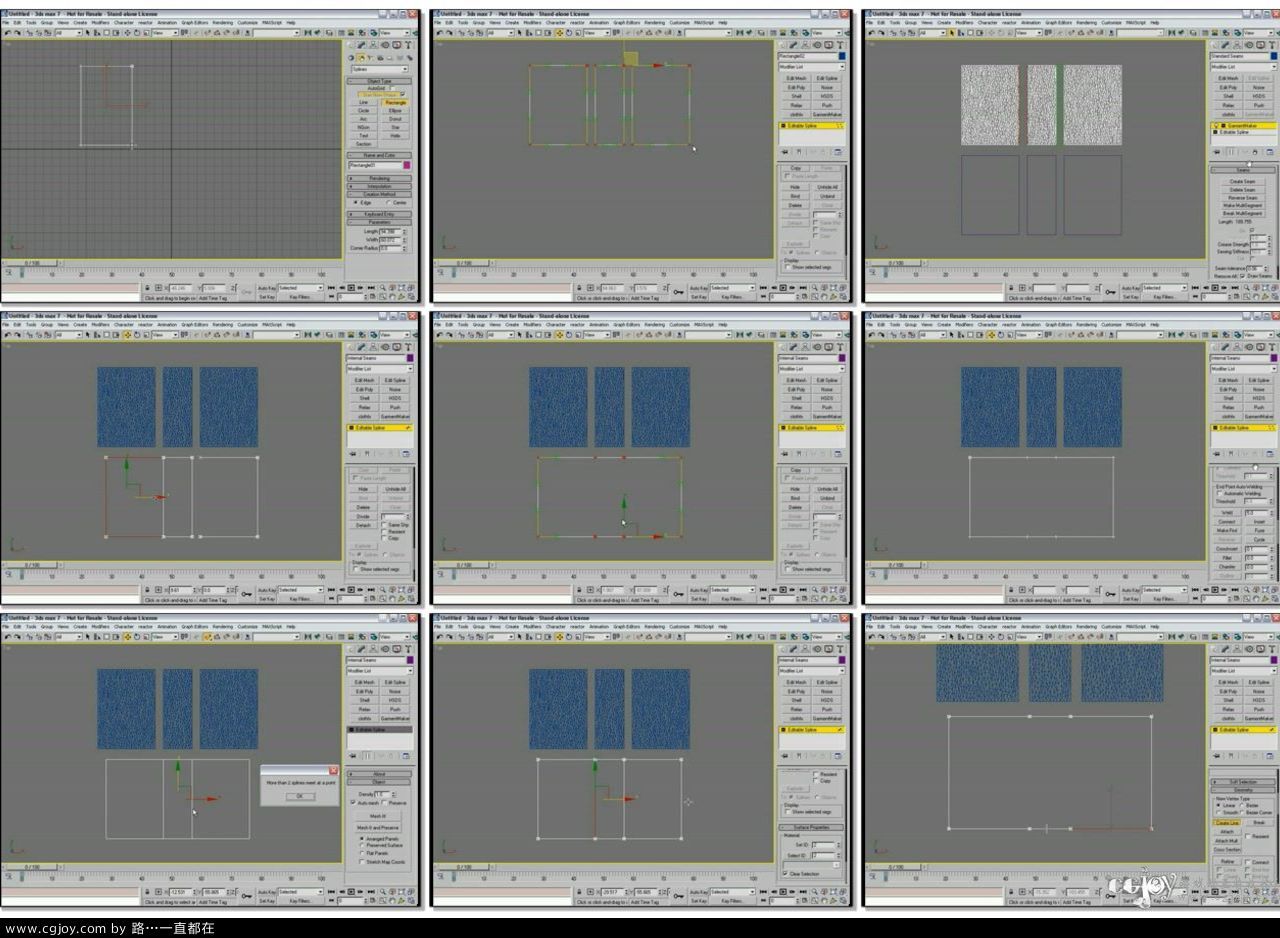1280x938 pixels.
Task: Open Modifiers menu in Rectangle-creation screenshot
Action: click(100, 22)
